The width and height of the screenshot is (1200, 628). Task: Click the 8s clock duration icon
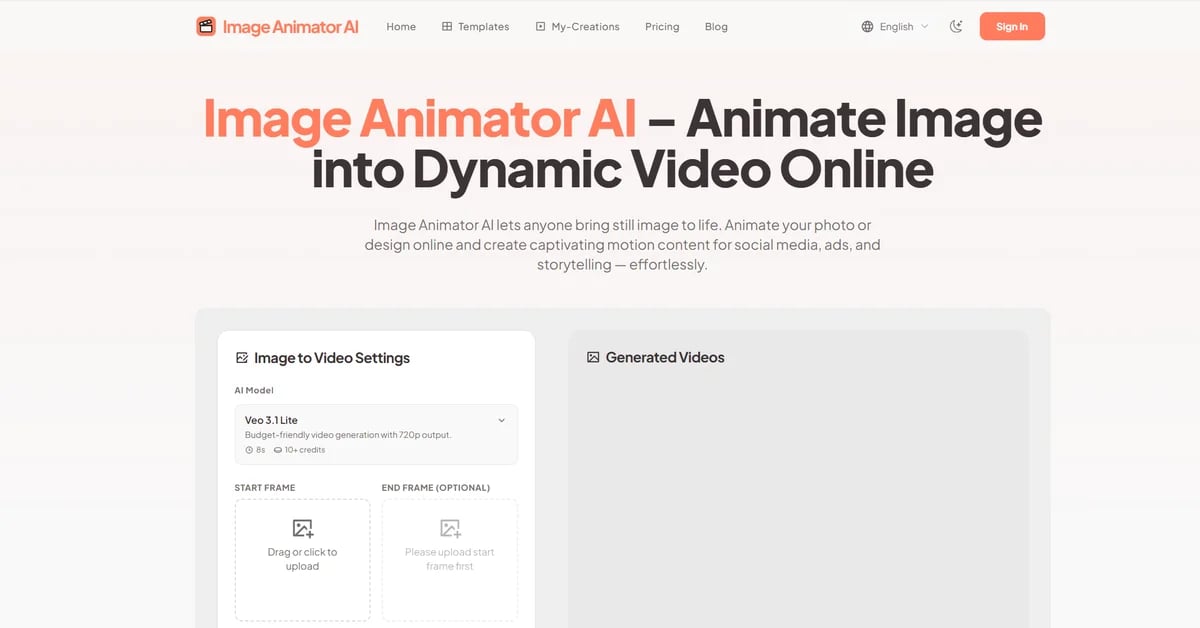249,450
